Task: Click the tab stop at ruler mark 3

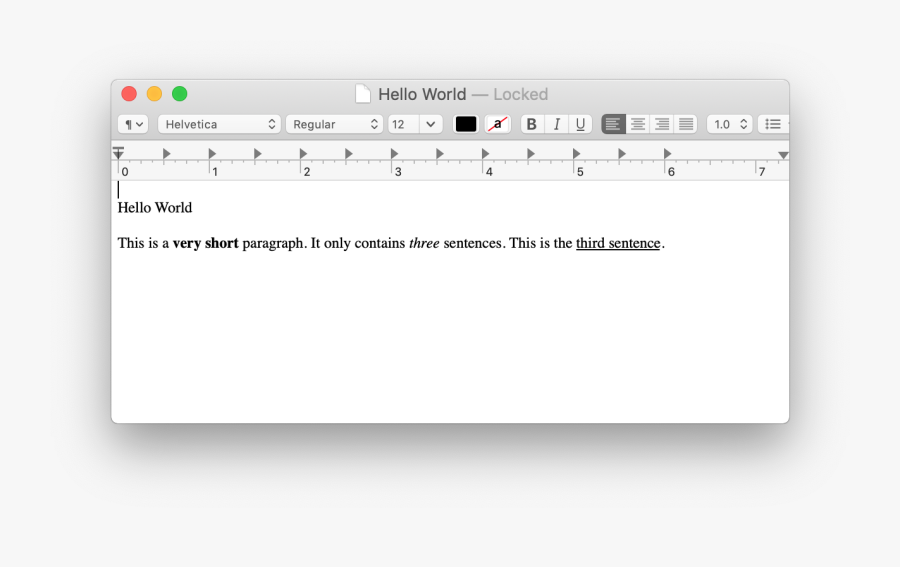Action: (x=394, y=154)
